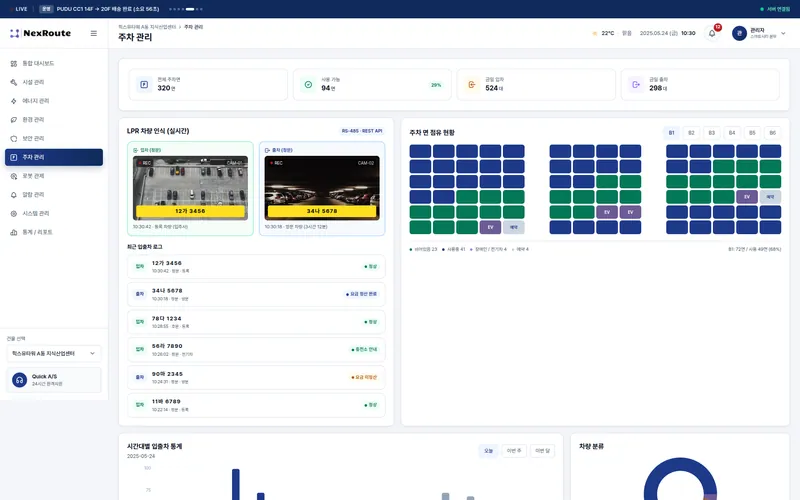Click EV parking slot in the left block
800x500 pixels.
coord(490,227)
